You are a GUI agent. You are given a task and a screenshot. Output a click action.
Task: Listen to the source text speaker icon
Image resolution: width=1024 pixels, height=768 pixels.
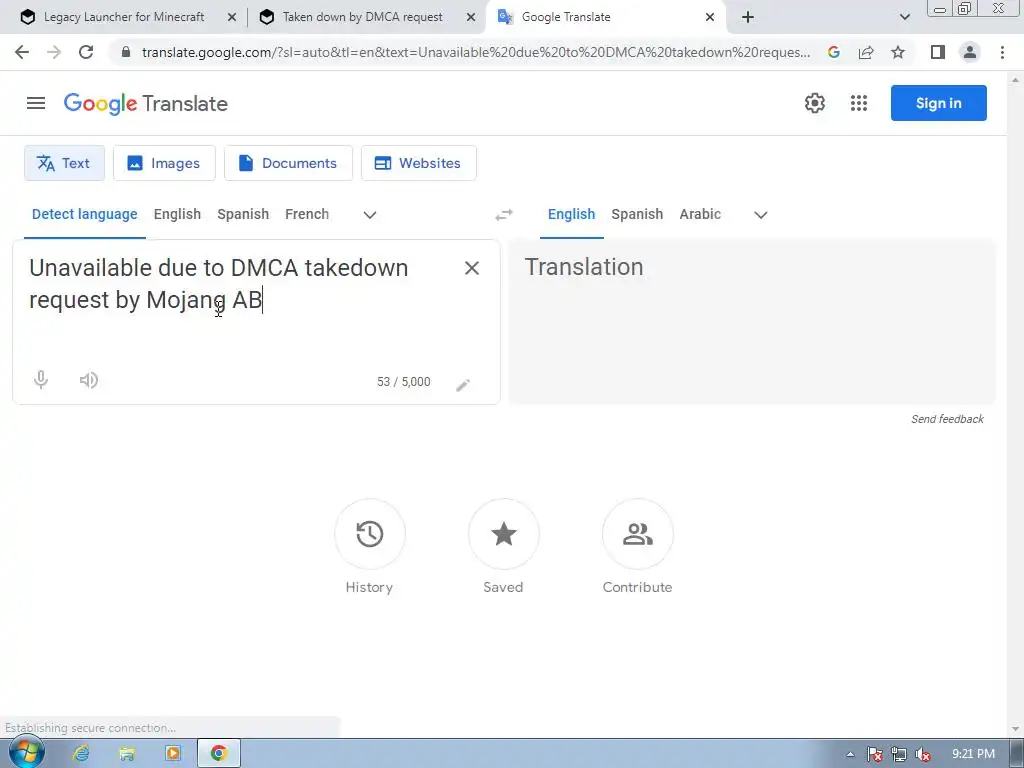(x=89, y=380)
